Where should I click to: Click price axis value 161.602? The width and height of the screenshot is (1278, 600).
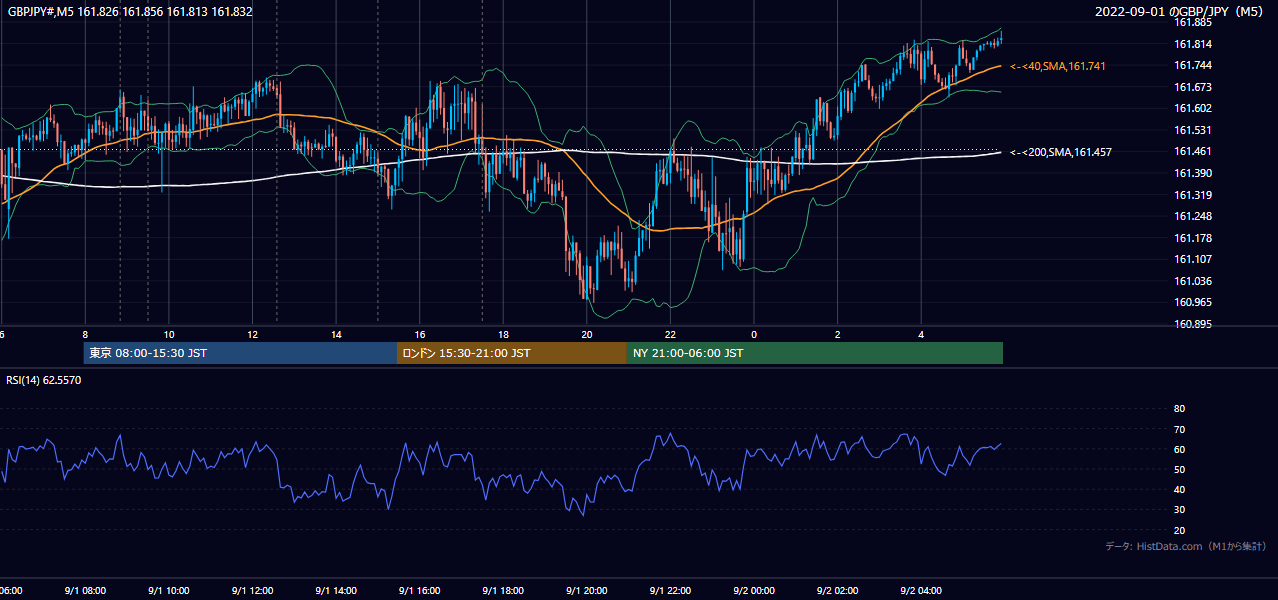[1193, 108]
